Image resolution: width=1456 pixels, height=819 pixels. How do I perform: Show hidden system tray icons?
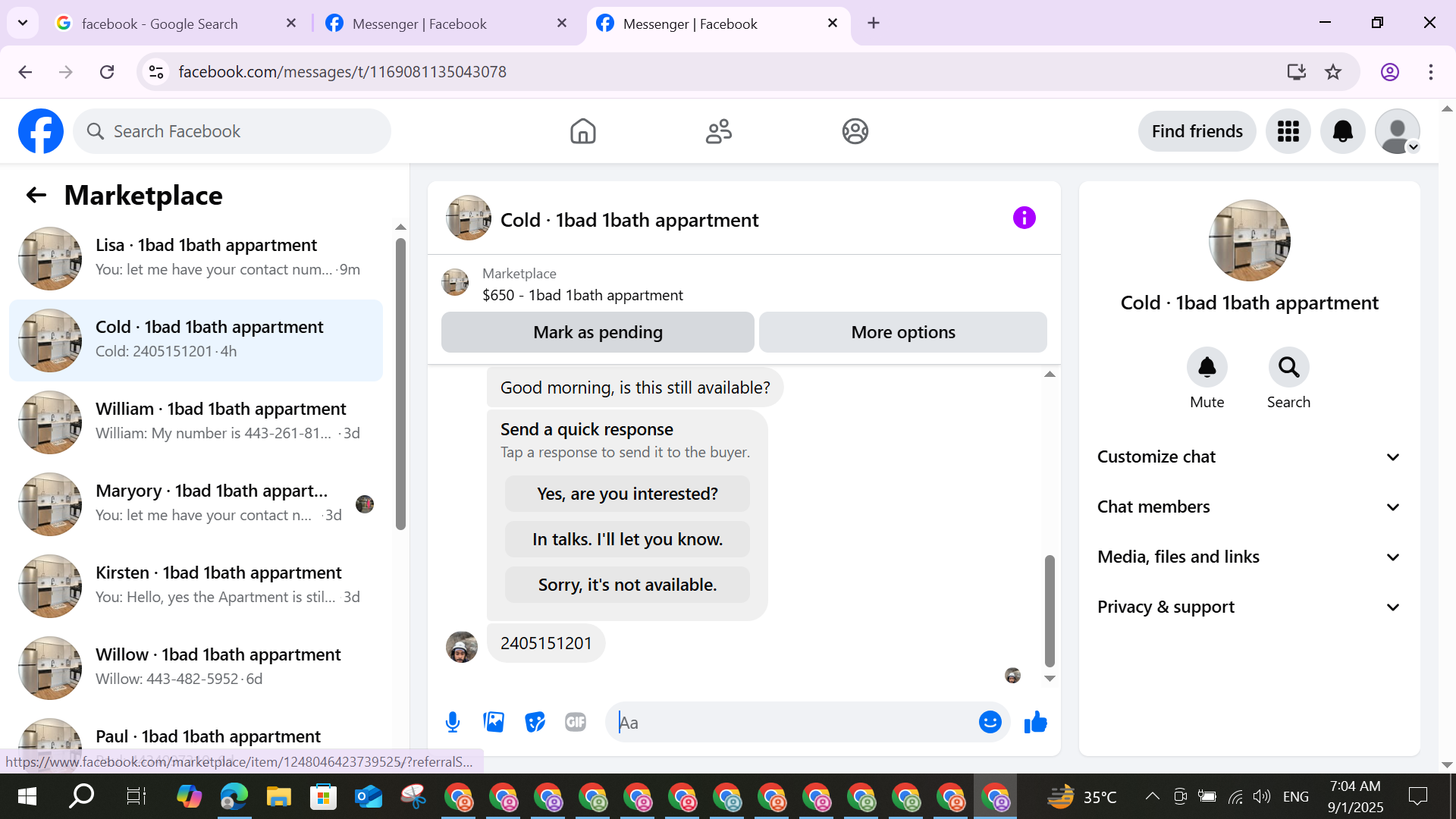[1152, 796]
